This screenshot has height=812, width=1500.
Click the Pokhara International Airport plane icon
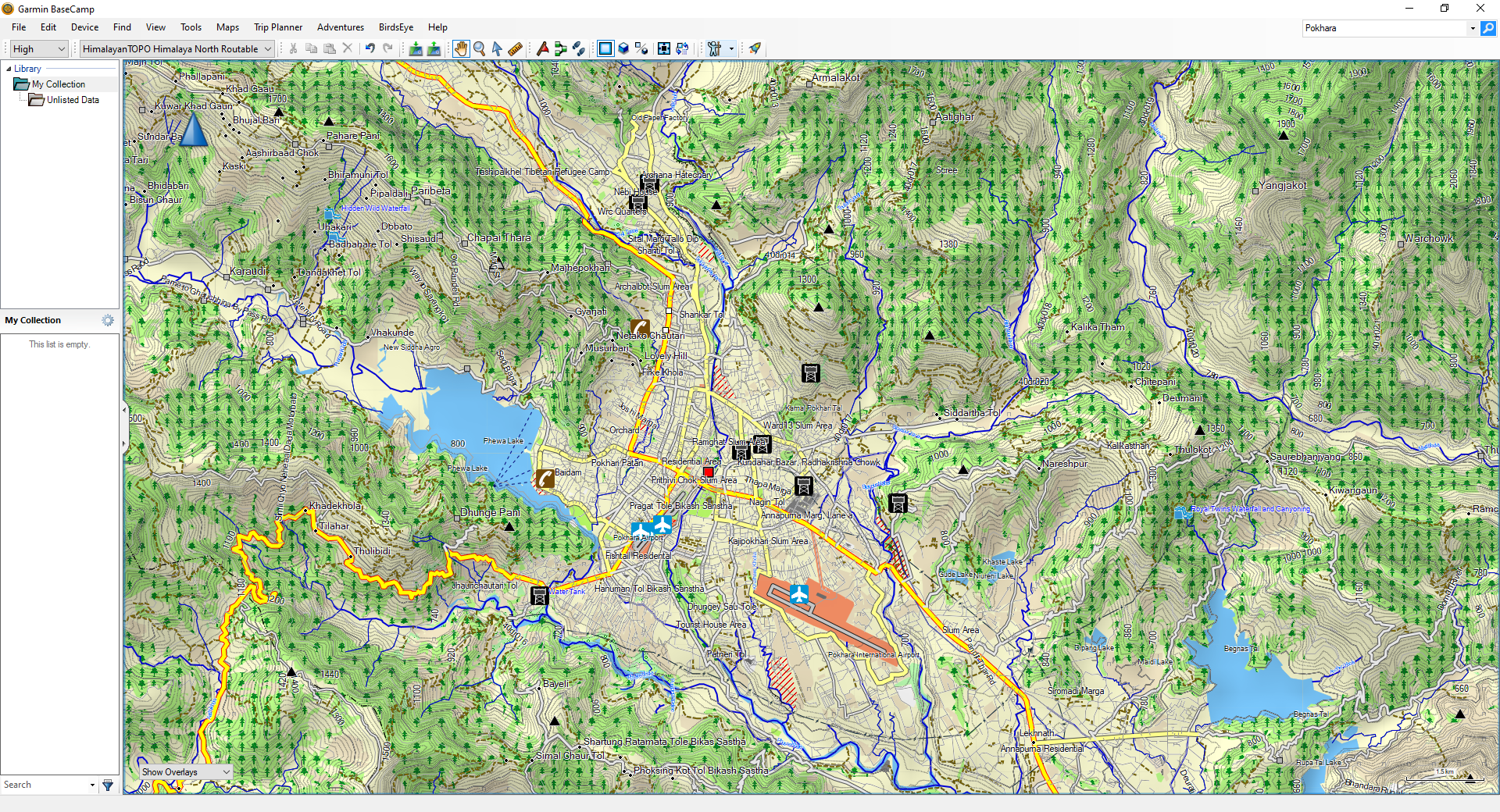(798, 594)
